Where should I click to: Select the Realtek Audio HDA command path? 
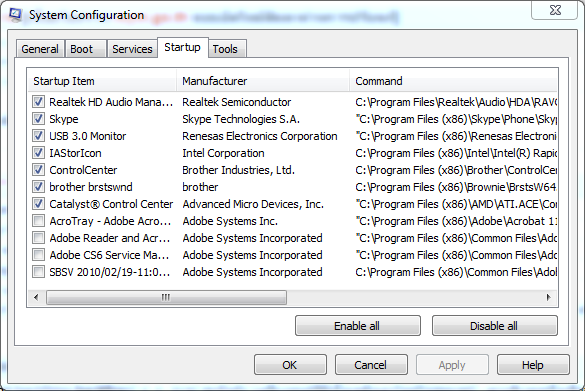pyautogui.click(x=456, y=102)
